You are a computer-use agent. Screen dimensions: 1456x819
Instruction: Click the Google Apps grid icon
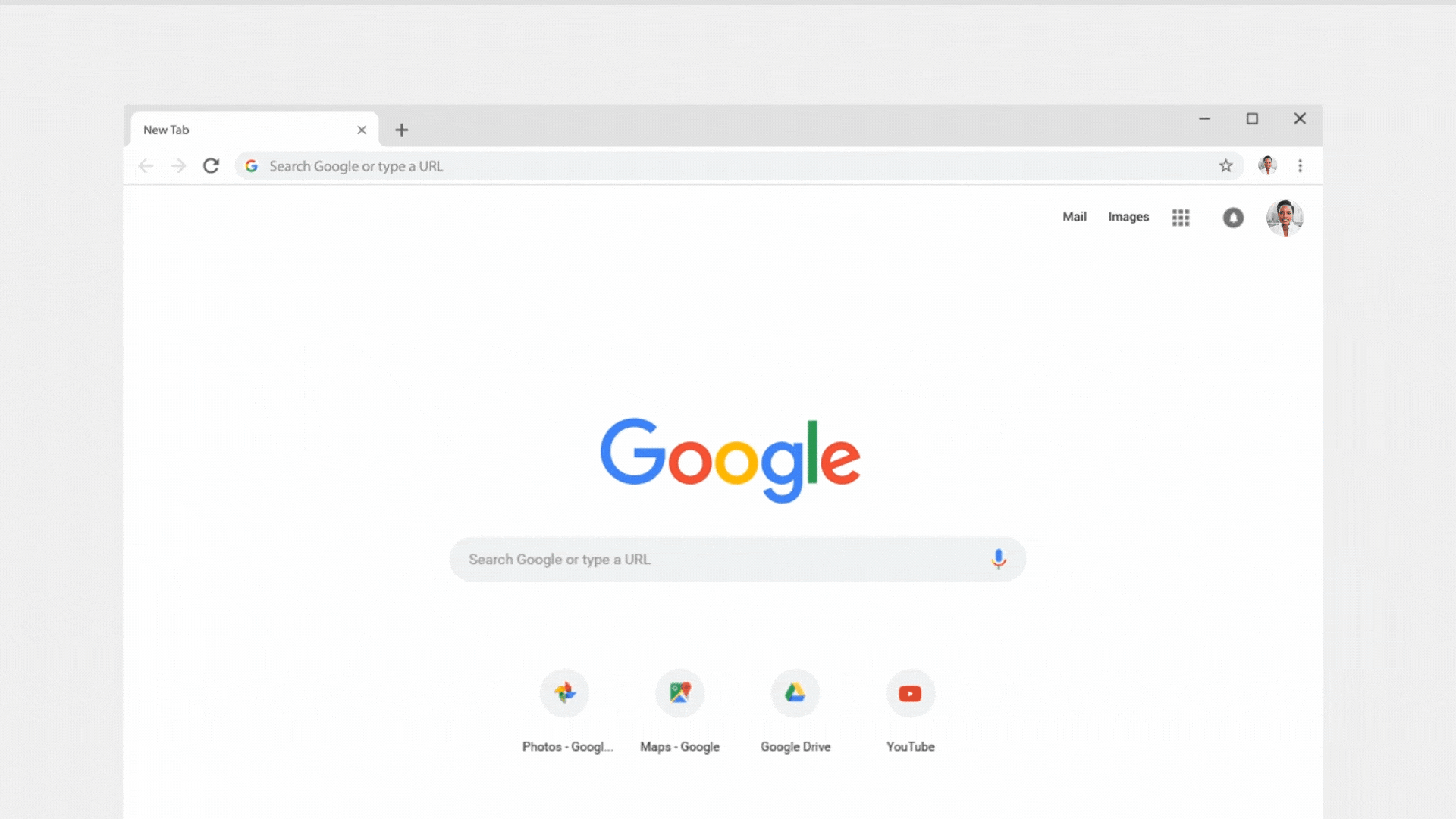coord(1180,216)
